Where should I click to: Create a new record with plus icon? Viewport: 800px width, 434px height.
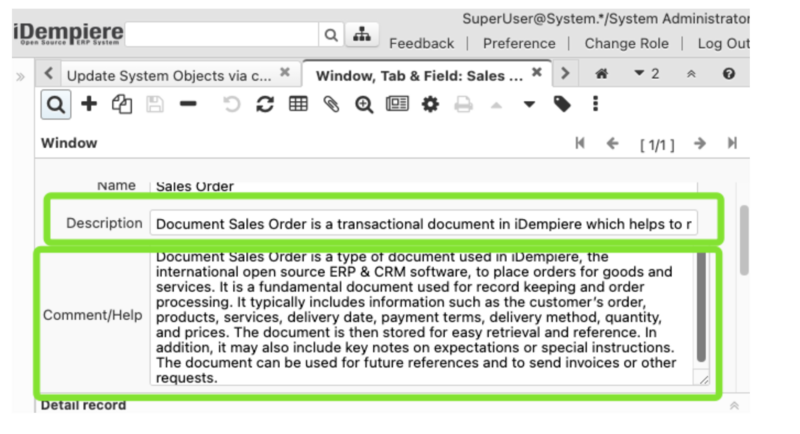pos(89,104)
